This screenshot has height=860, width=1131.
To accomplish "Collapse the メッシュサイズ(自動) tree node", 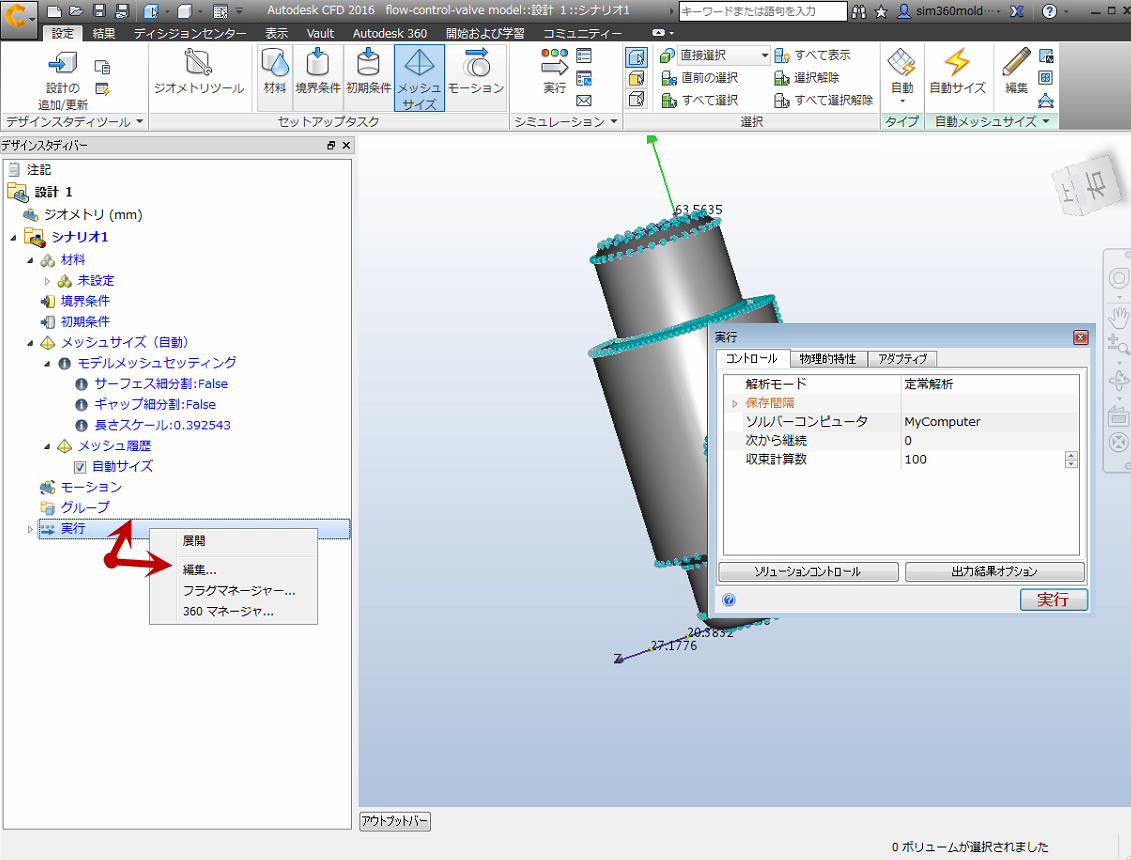I will (x=30, y=343).
